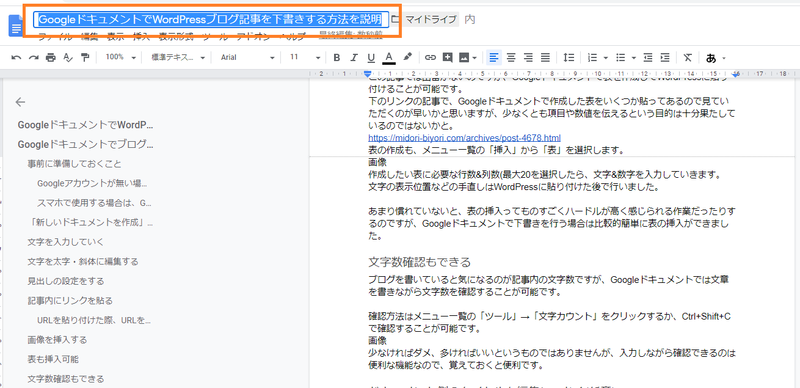Screen dimensions: 800x388
Task: Open the ファイル menu
Action: click(x=56, y=37)
